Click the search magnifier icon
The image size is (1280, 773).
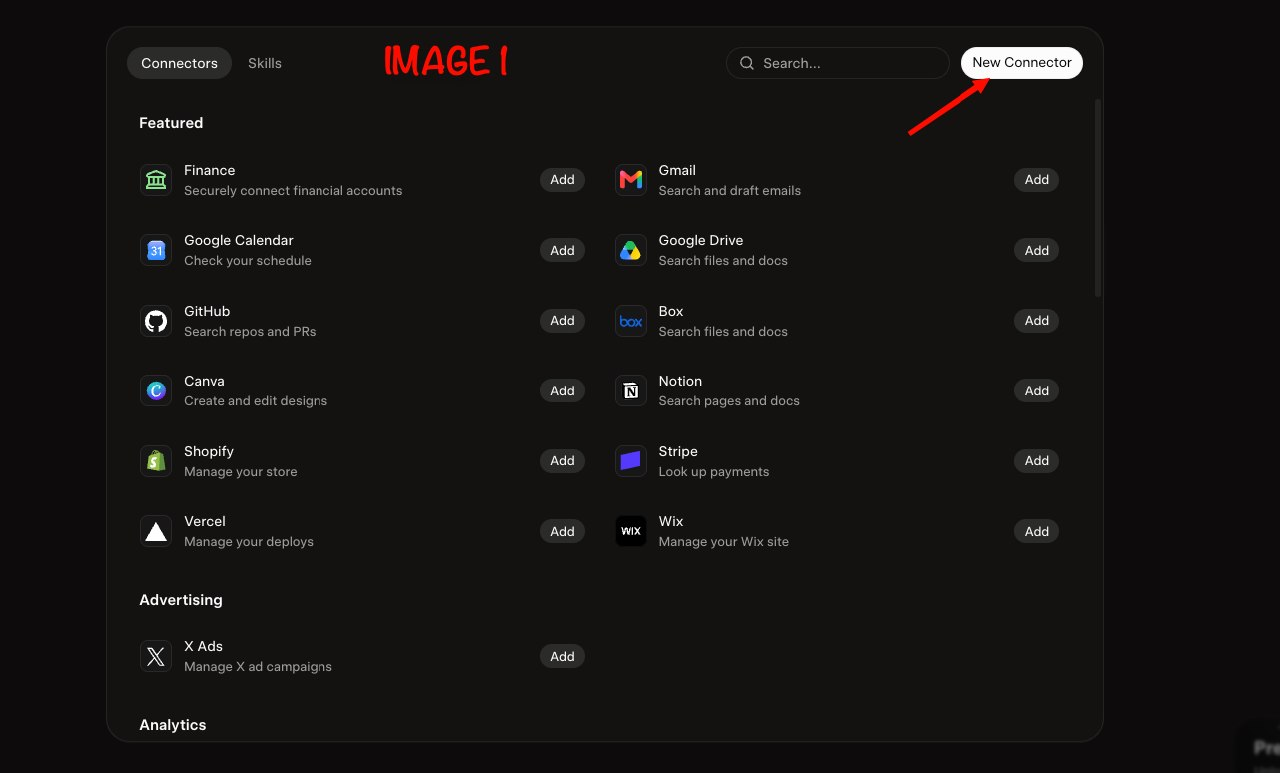click(x=747, y=63)
